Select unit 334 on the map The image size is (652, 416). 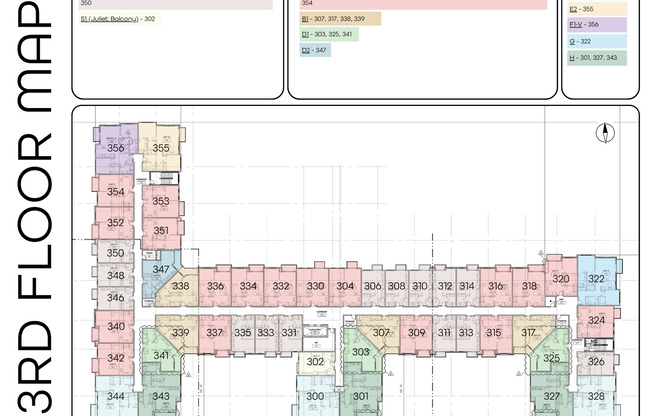[x=248, y=286]
